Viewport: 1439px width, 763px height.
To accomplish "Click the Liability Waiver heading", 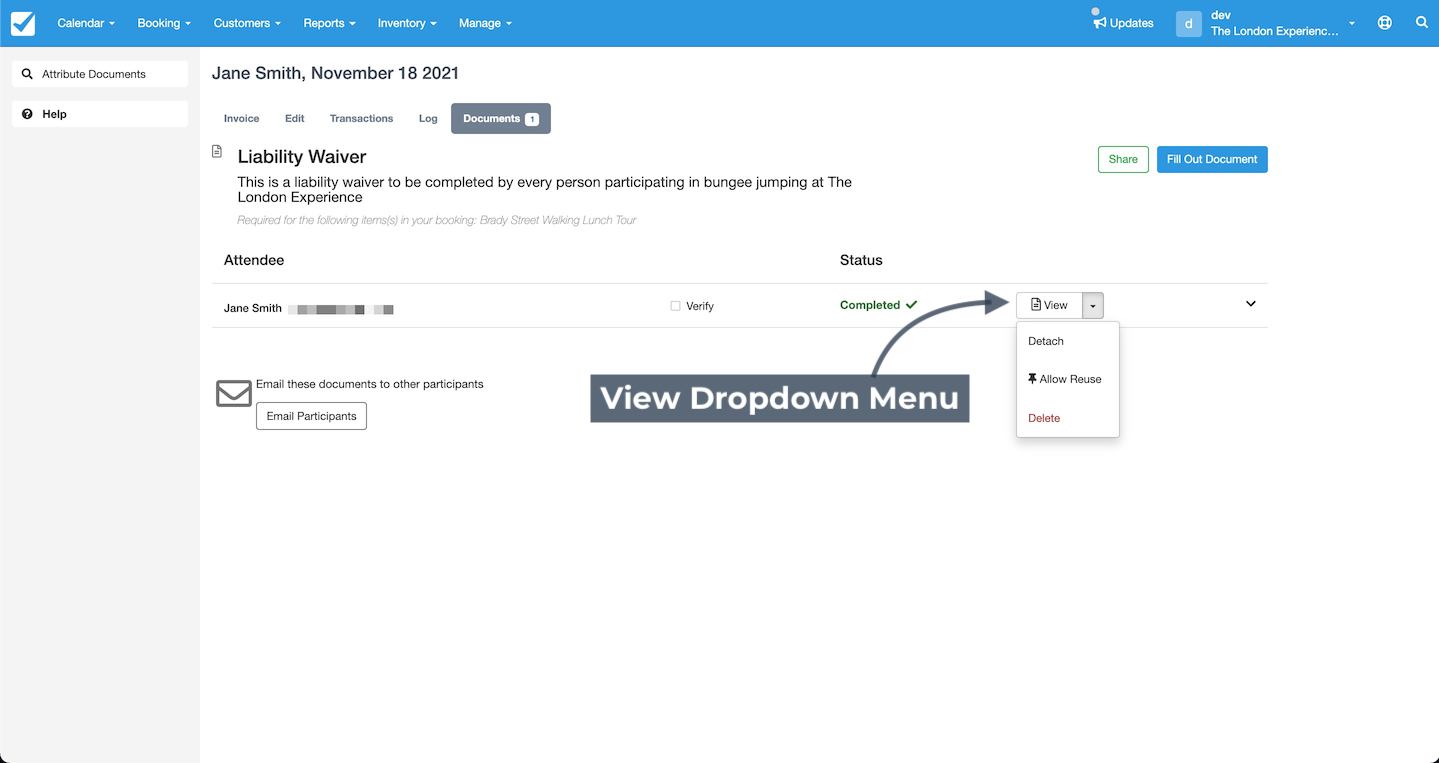I will [302, 157].
